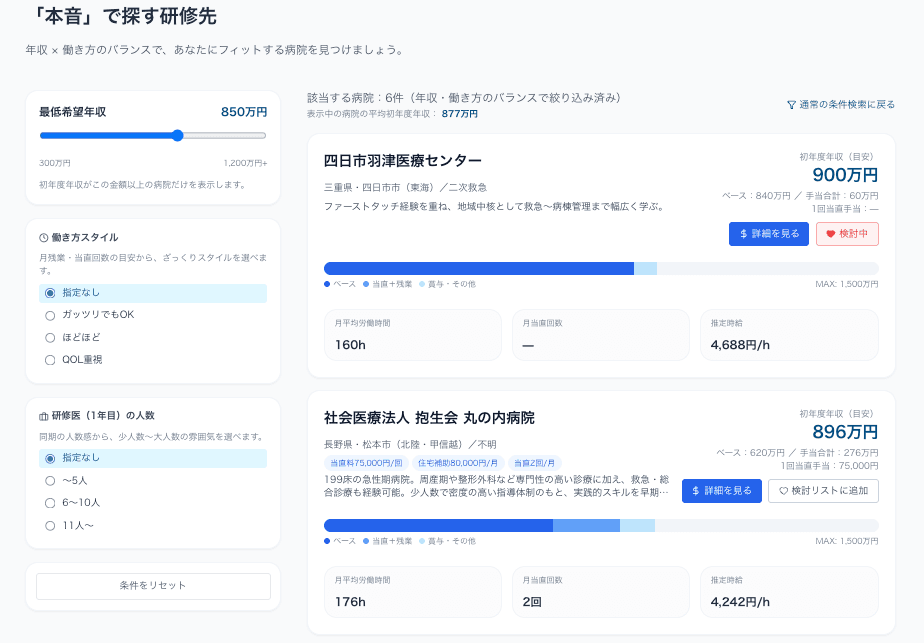Image resolution: width=924 pixels, height=643 pixels.
Task: Click the people icon next to 研修医（1年目）の人数
Action: (41, 414)
